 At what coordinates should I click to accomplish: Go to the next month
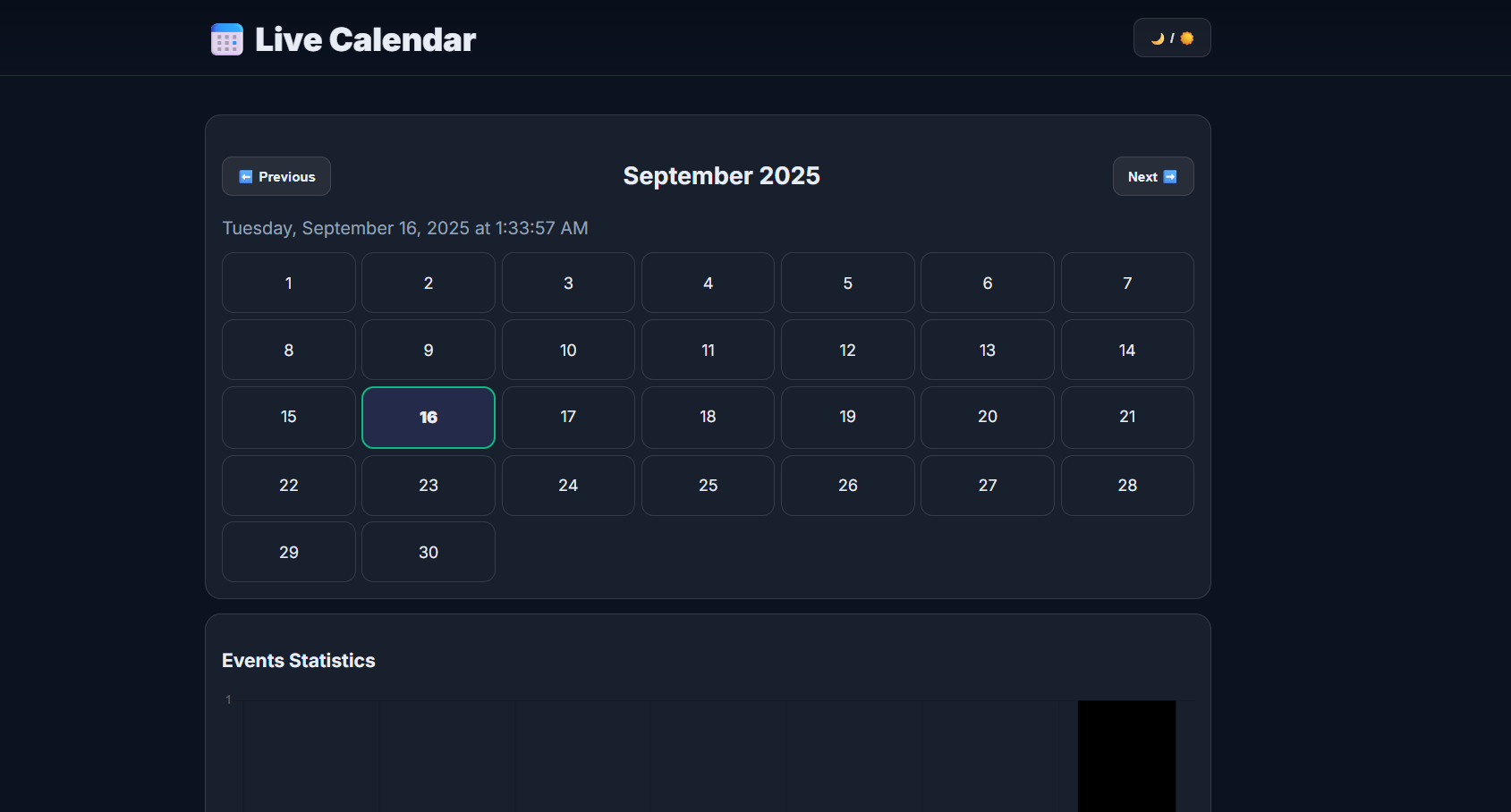[1152, 176]
